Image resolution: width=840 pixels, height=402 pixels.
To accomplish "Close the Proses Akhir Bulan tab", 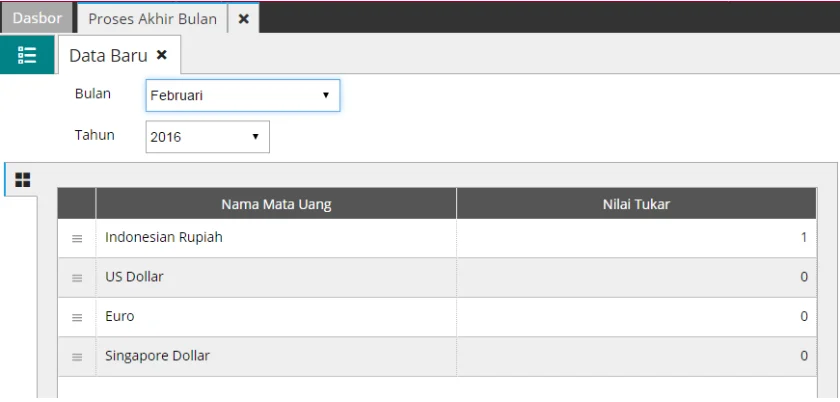I will tap(243, 19).
